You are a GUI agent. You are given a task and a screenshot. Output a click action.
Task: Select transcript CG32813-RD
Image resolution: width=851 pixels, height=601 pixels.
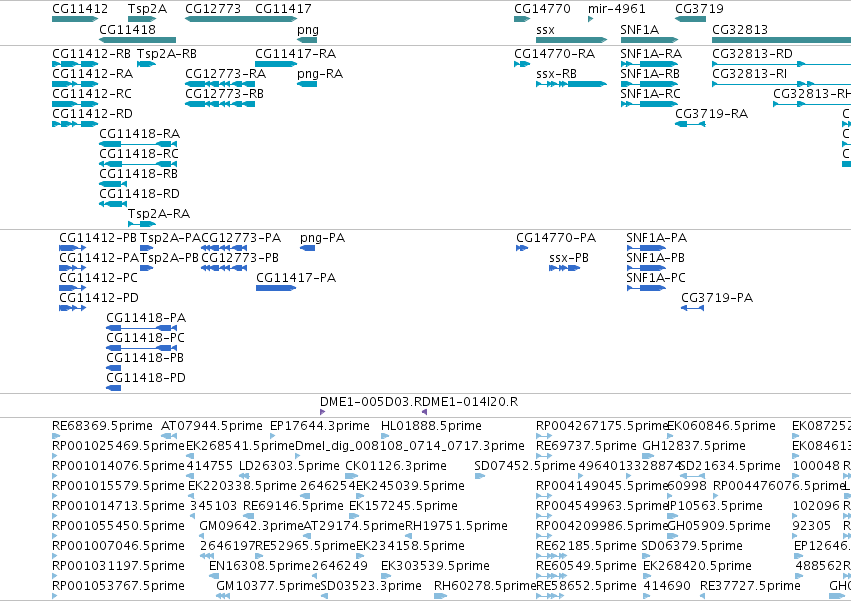tap(782, 64)
